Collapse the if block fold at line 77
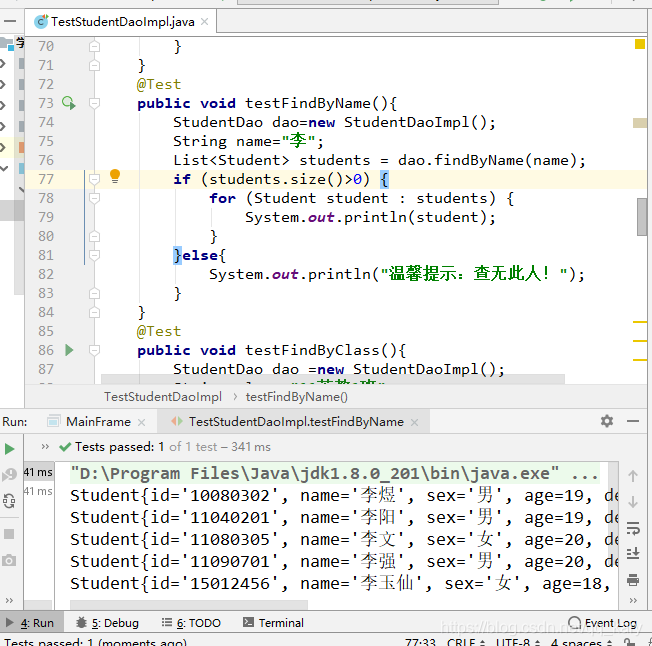652x646 pixels. [94, 179]
